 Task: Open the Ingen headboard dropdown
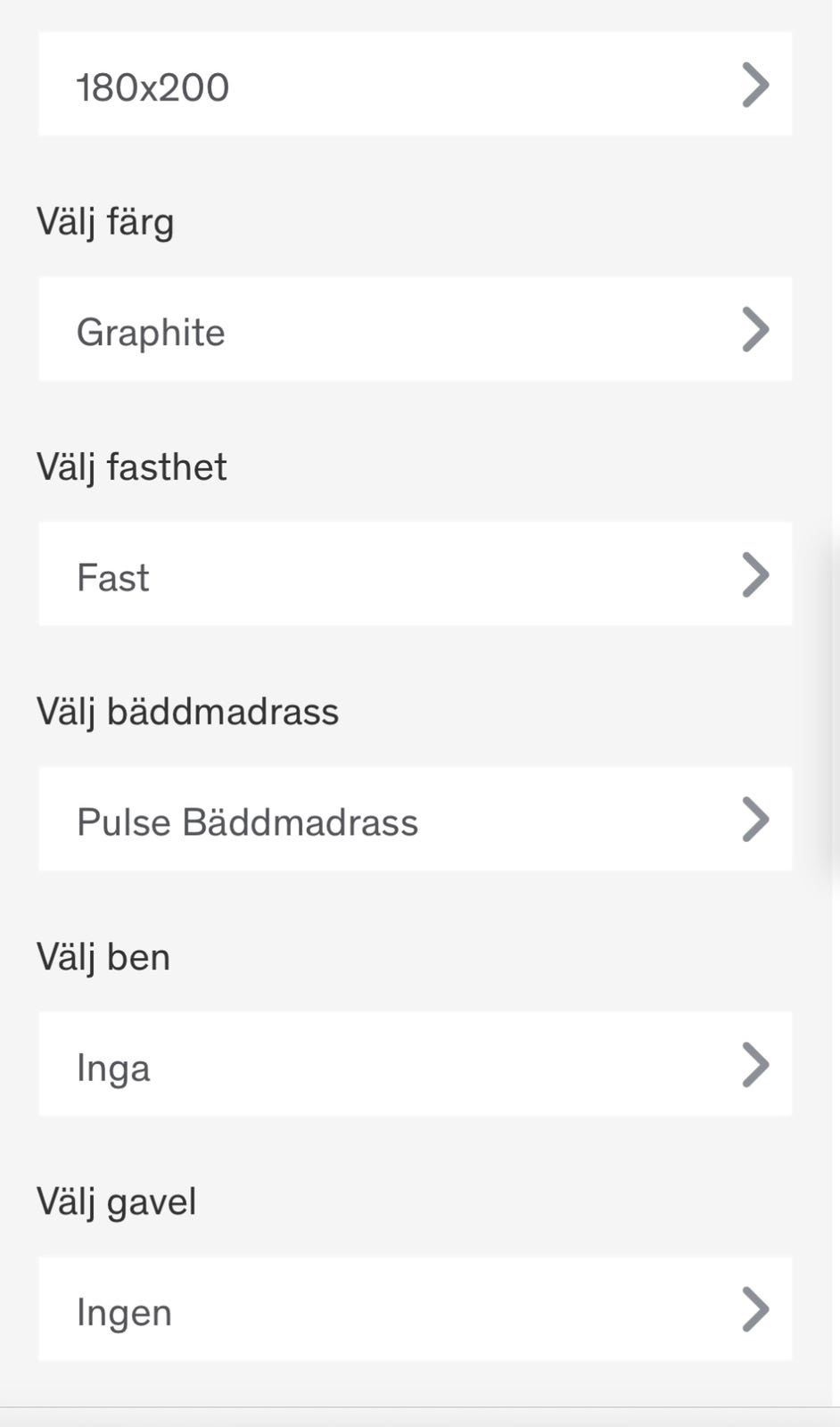point(415,1308)
